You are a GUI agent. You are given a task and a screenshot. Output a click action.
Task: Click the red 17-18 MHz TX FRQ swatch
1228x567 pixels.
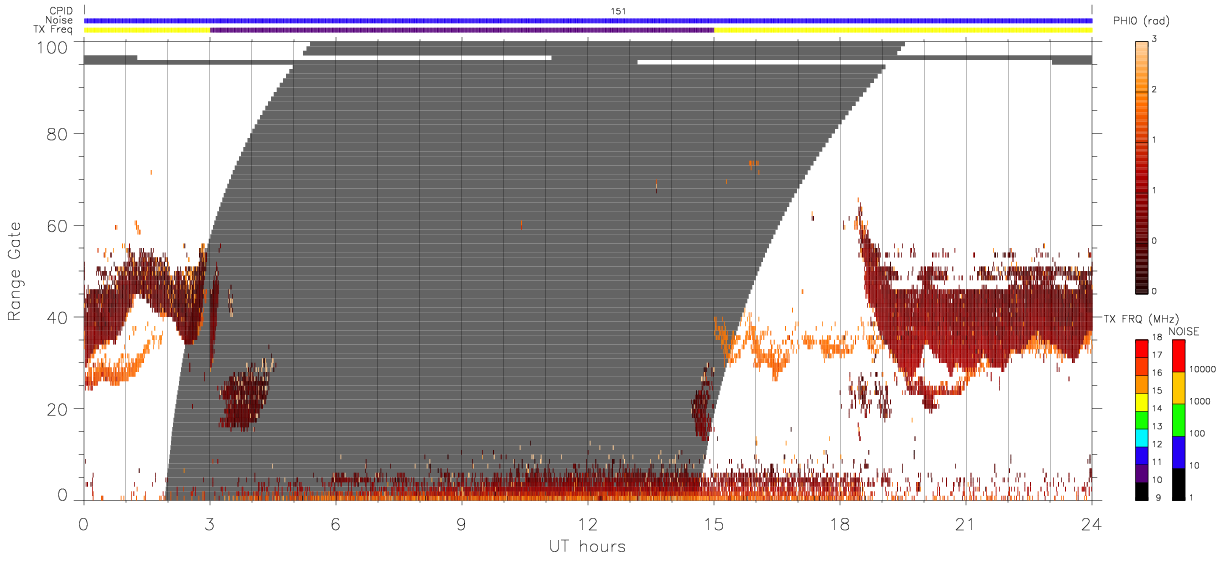pyautogui.click(x=1142, y=348)
